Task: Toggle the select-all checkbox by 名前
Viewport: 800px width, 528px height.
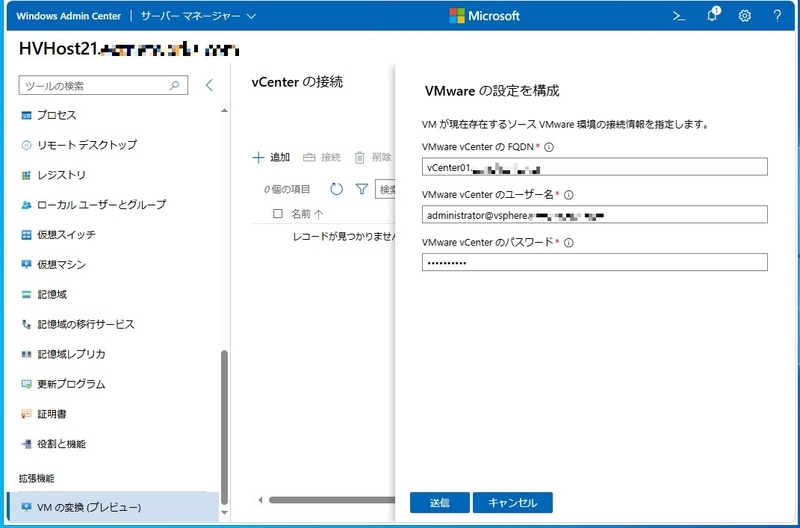Action: (x=278, y=213)
